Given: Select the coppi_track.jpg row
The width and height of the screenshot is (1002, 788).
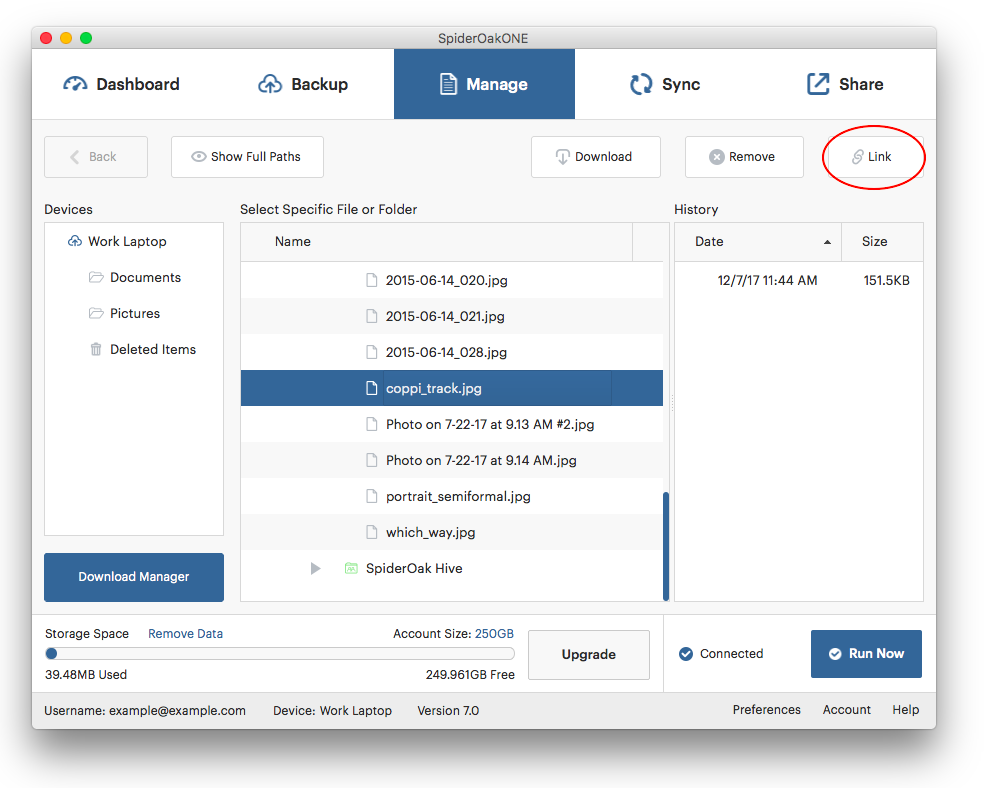Looking at the screenshot, I should 452,388.
